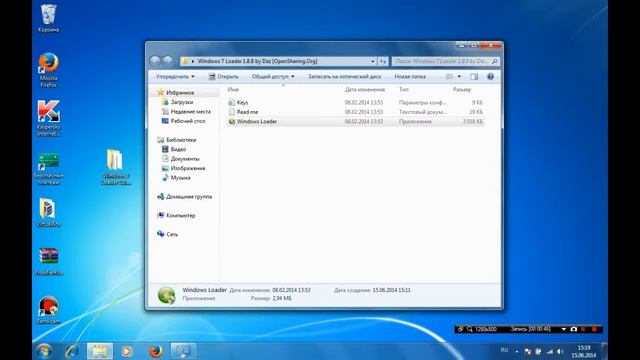Change the view mode icon
The image size is (640, 360).
(449, 76)
